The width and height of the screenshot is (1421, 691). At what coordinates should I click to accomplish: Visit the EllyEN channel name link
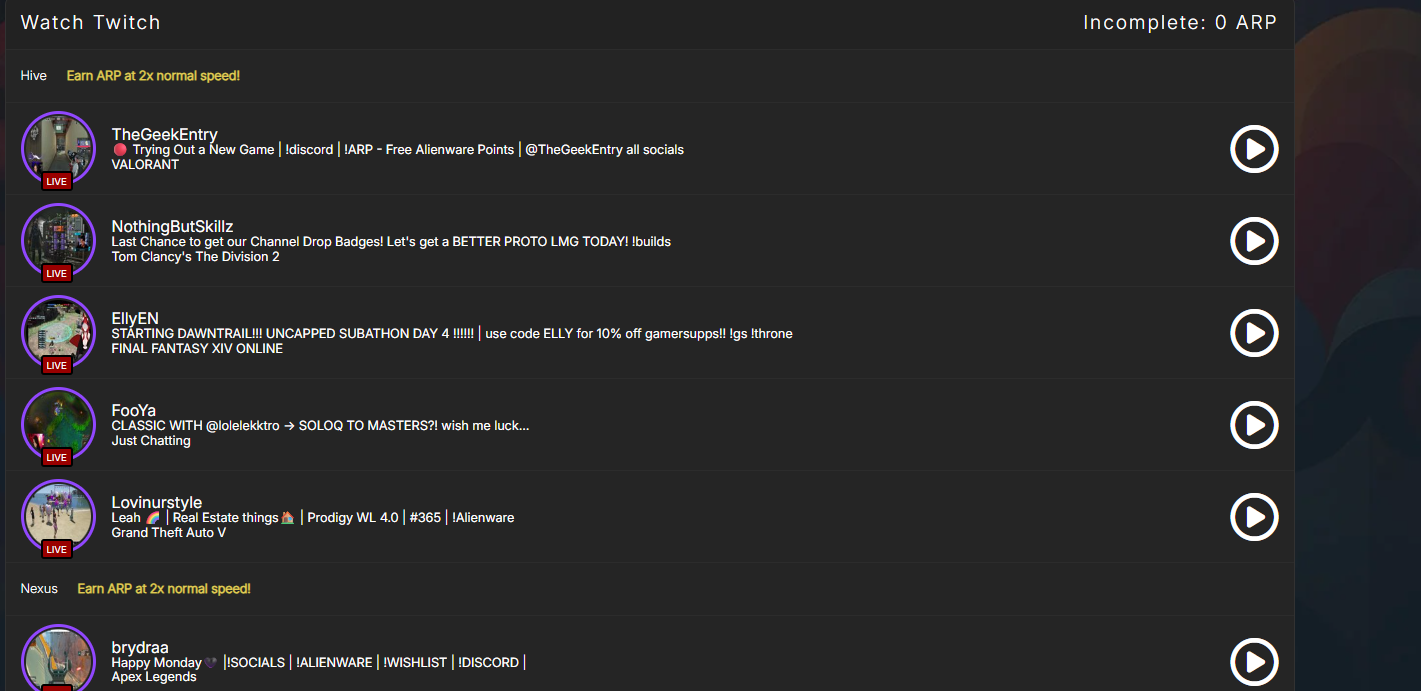(x=135, y=318)
